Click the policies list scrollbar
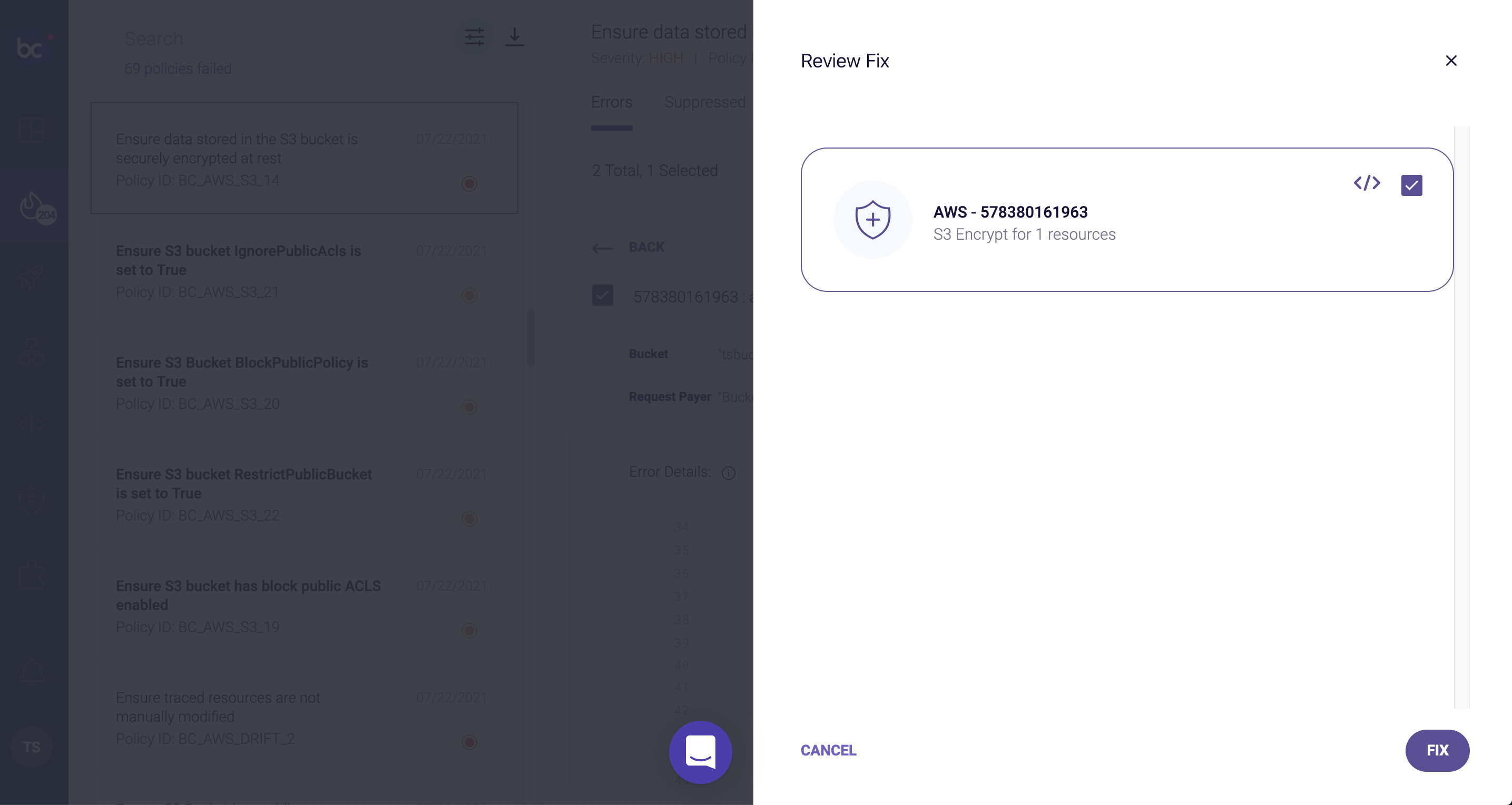 pos(531,337)
